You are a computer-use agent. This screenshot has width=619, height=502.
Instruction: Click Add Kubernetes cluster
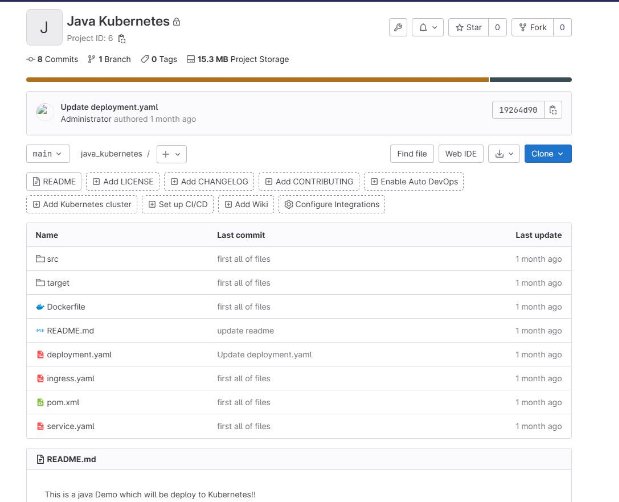[x=82, y=204]
